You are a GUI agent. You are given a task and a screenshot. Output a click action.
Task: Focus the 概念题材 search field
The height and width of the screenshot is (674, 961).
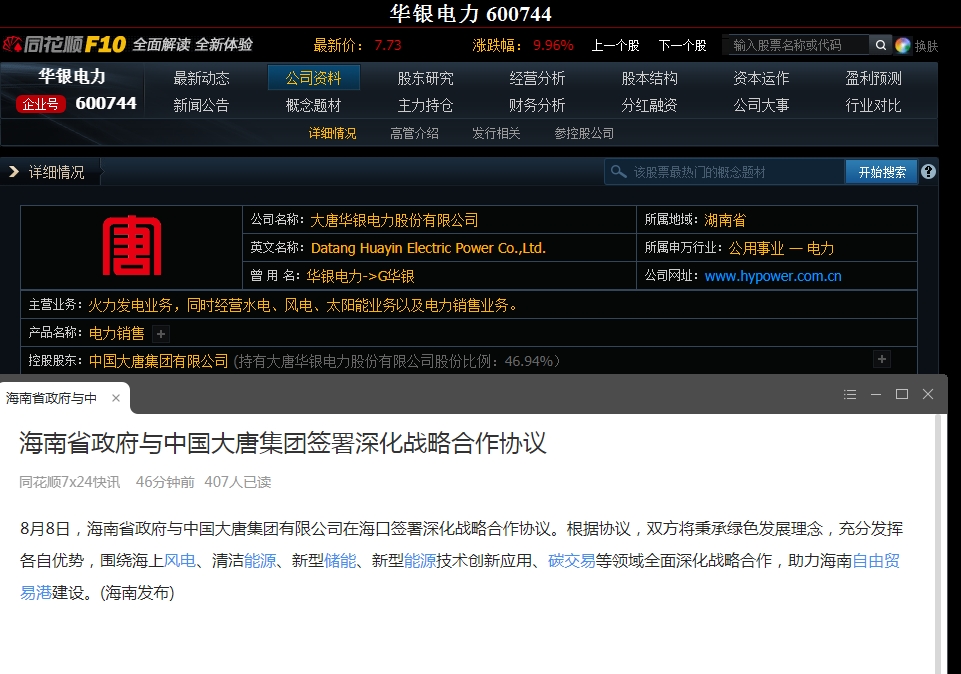[x=724, y=172]
